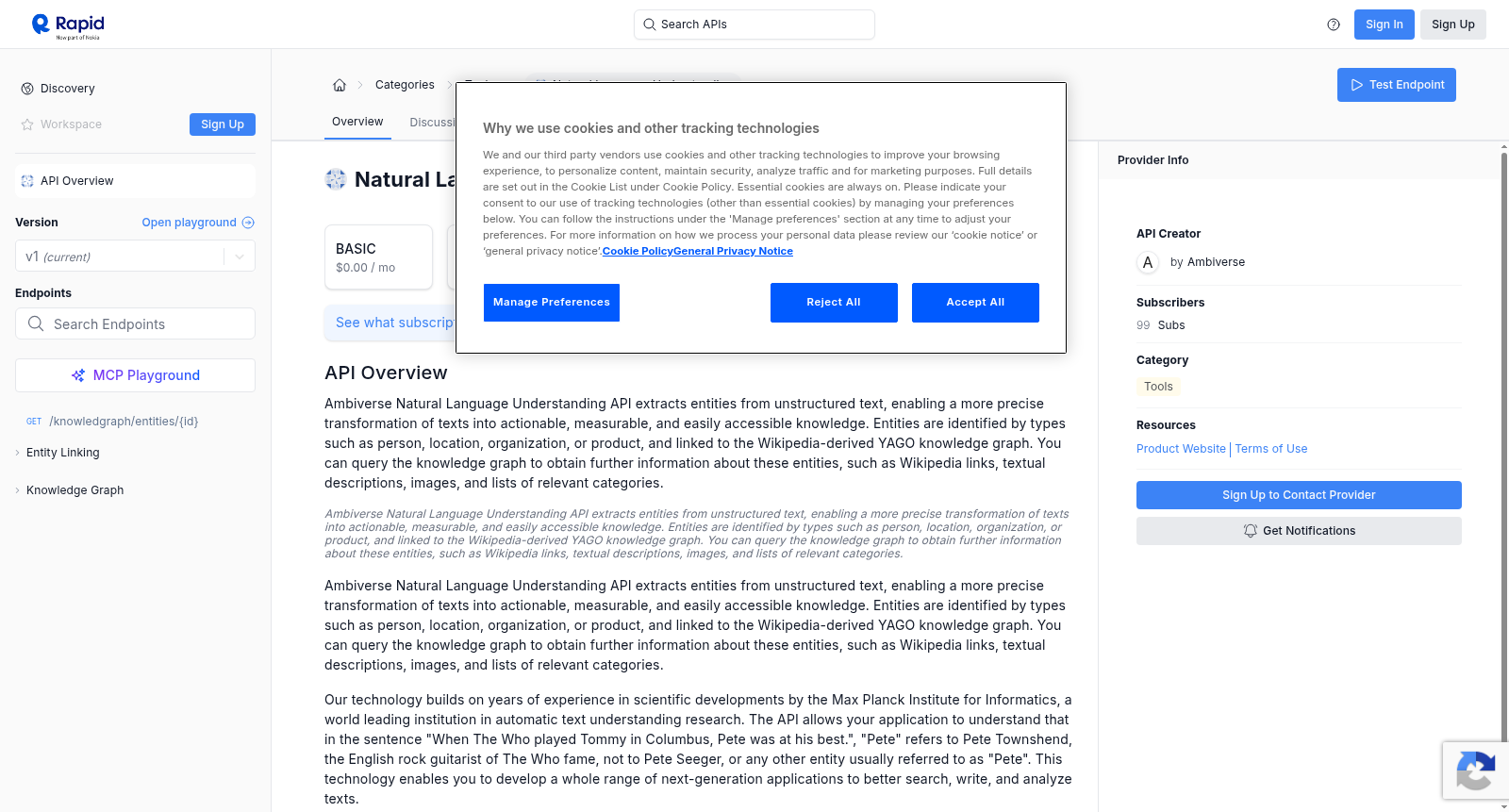Click Open playground link
The width and height of the screenshot is (1509, 812).
tap(198, 223)
